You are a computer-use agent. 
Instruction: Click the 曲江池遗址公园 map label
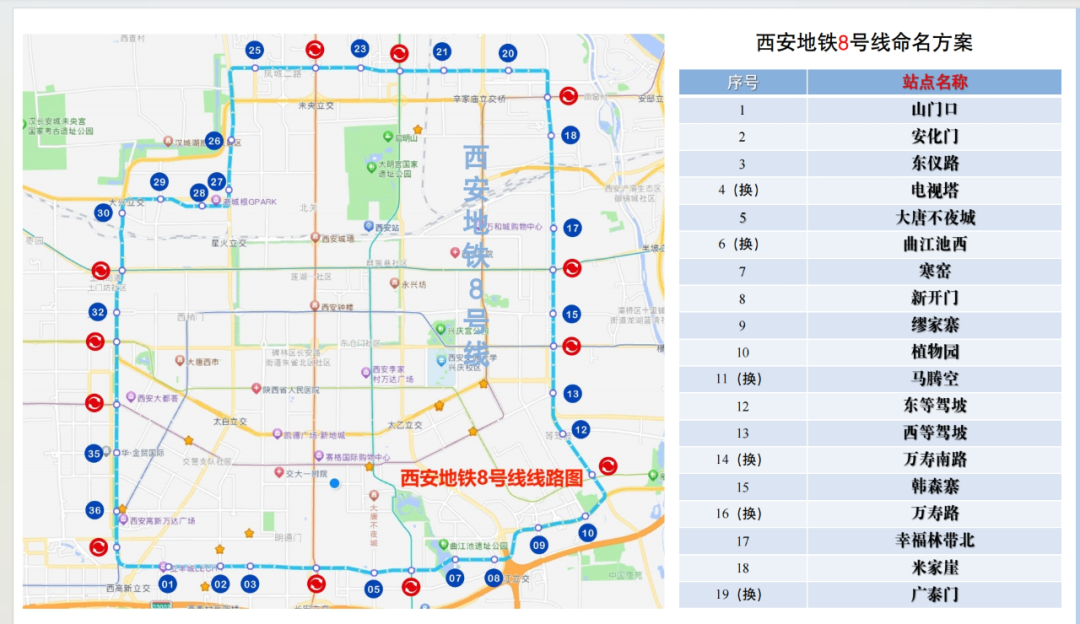[x=479, y=545]
